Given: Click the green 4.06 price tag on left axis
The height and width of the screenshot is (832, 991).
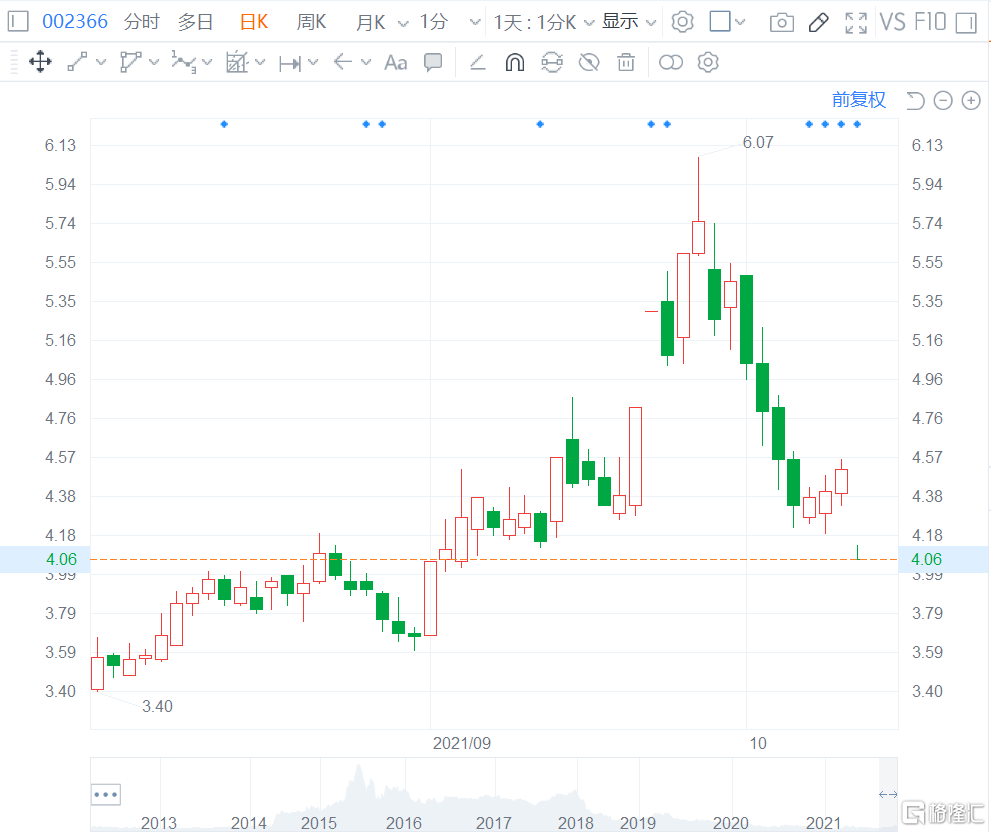Looking at the screenshot, I should tap(61, 559).
